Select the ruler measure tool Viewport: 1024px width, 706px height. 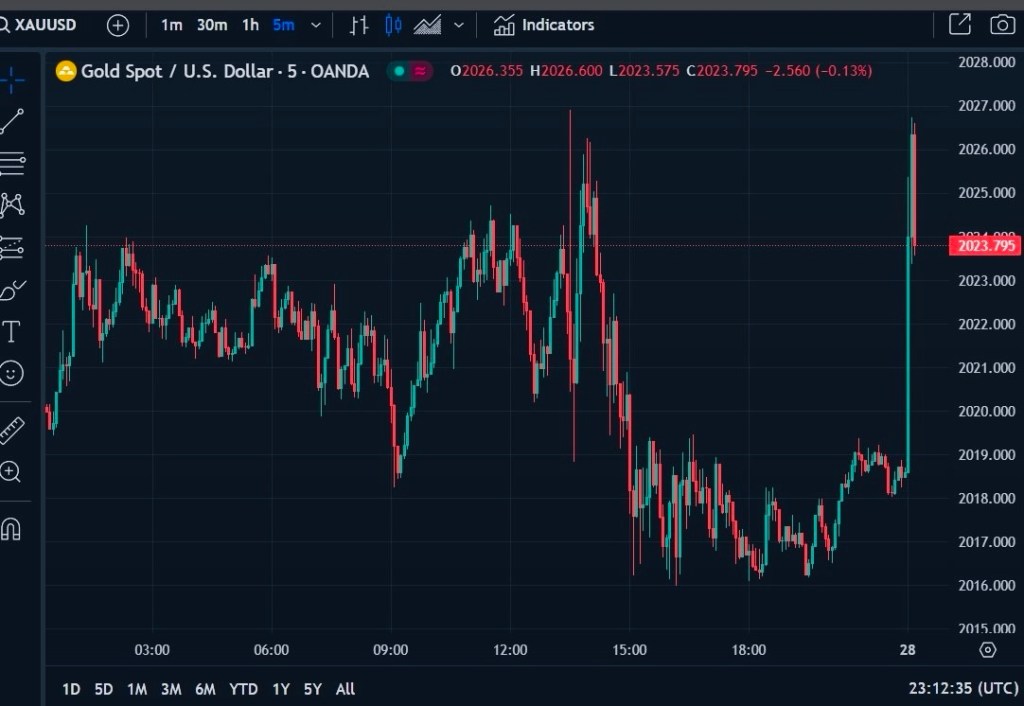[12, 430]
